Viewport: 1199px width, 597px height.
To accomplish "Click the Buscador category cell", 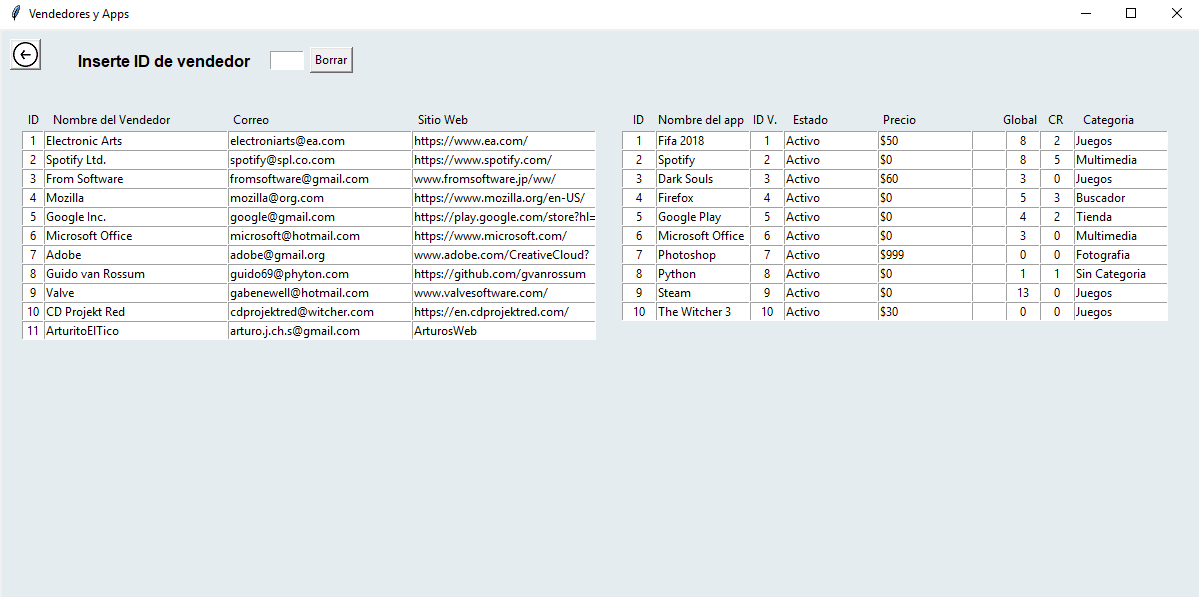I will click(x=1121, y=198).
